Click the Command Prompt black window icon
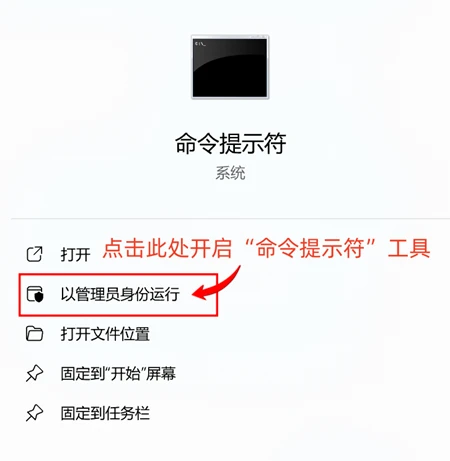Screen dimensions: 450x461 [230, 67]
